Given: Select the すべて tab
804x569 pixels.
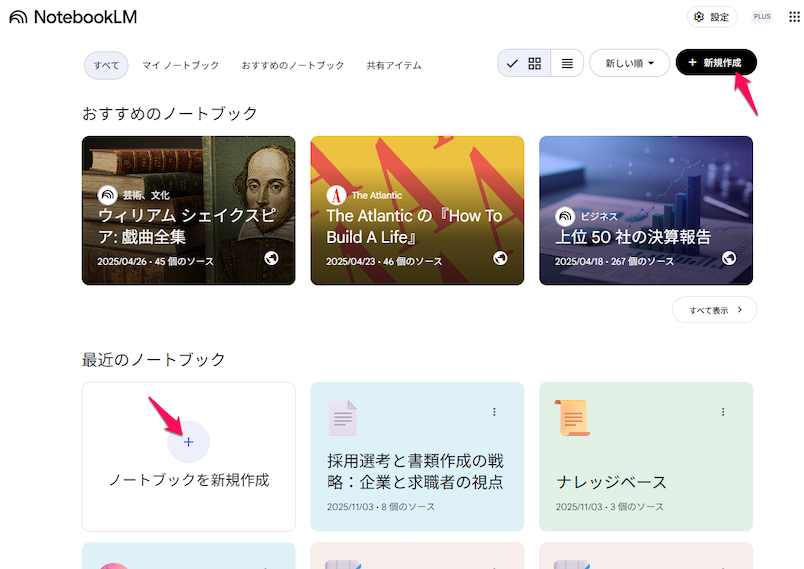Looking at the screenshot, I should coord(106,65).
